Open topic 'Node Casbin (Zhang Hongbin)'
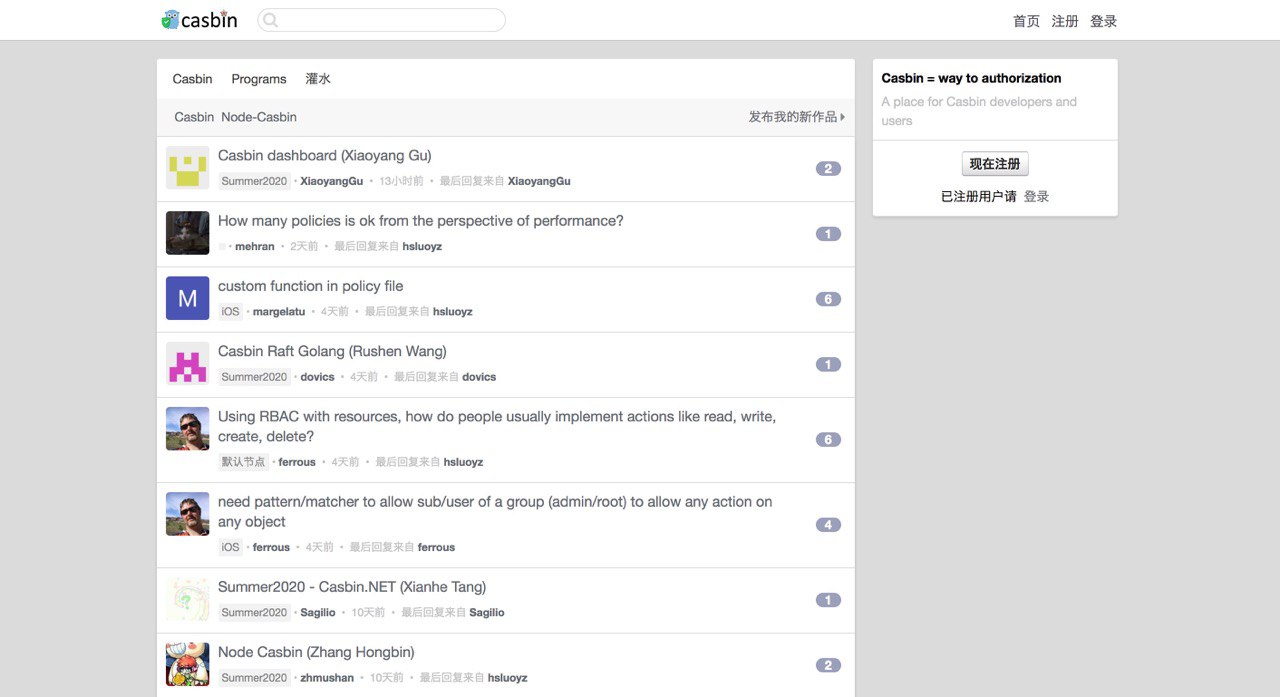This screenshot has height=697, width=1280. point(316,652)
